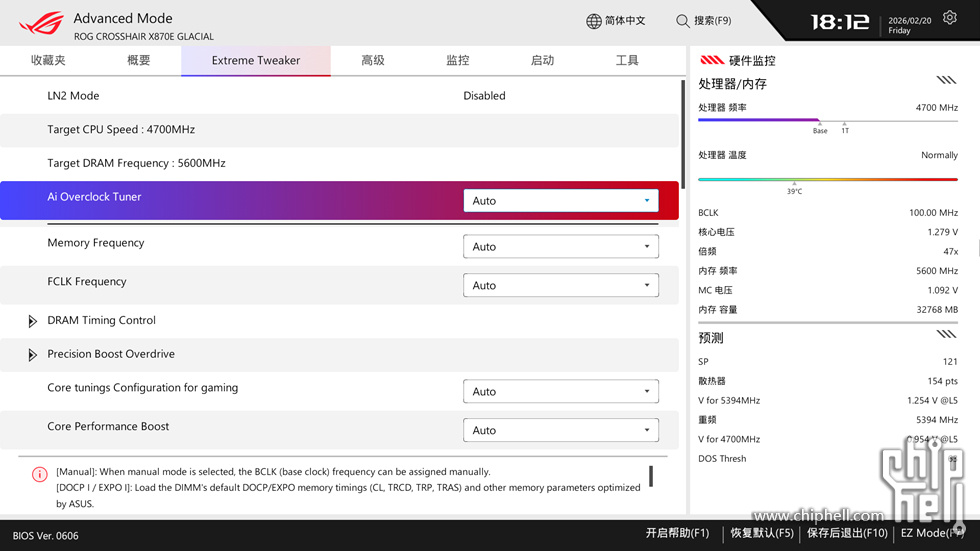Open Core tunings Configuration for gaming dropdown
Image resolution: width=980 pixels, height=551 pixels.
560,392
